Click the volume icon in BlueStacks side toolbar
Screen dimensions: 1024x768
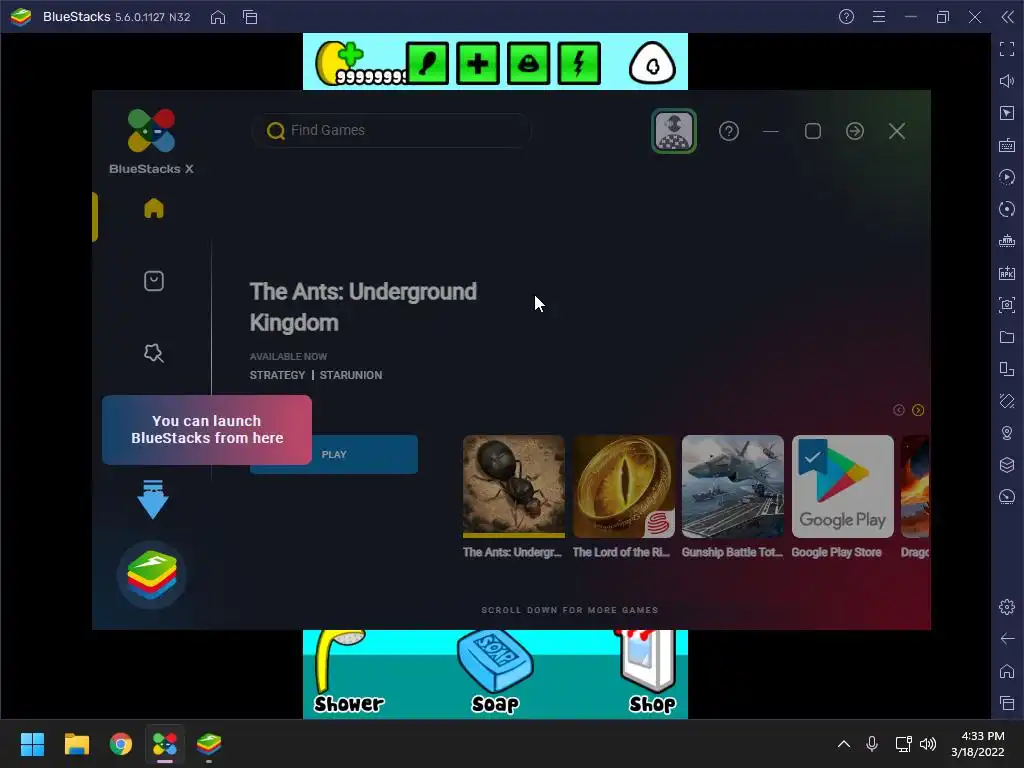1007,81
